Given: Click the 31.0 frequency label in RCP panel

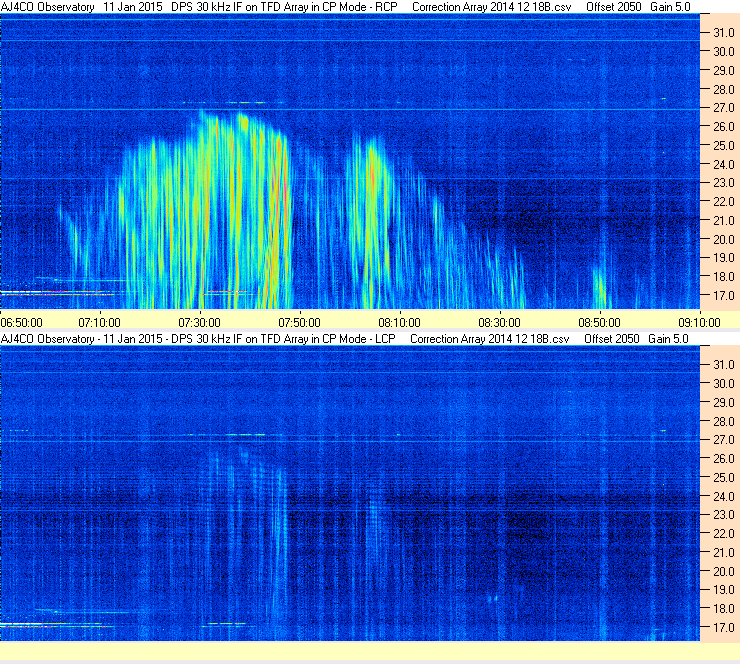Looking at the screenshot, I should (x=723, y=33).
